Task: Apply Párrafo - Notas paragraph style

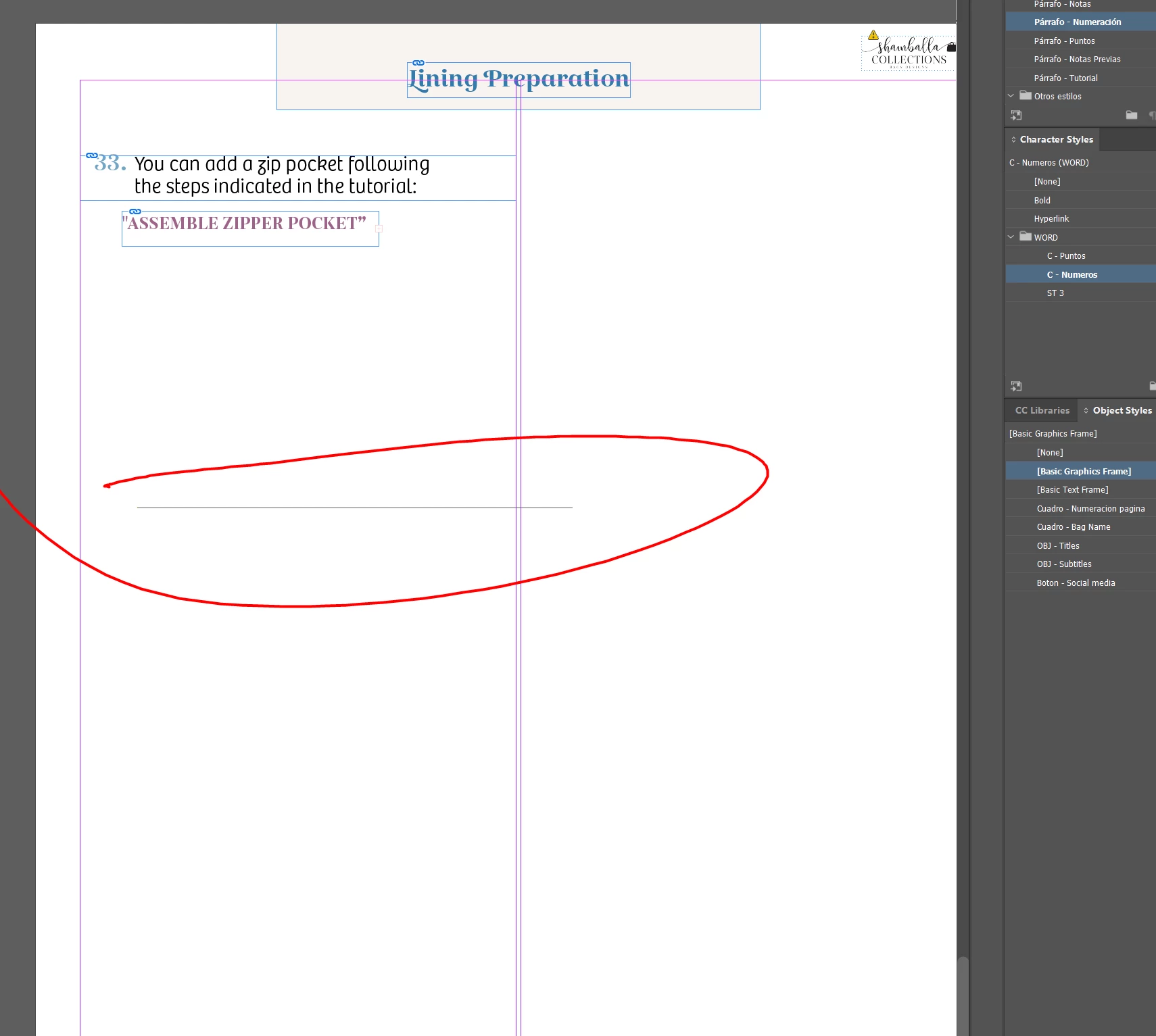Action: point(1080,4)
